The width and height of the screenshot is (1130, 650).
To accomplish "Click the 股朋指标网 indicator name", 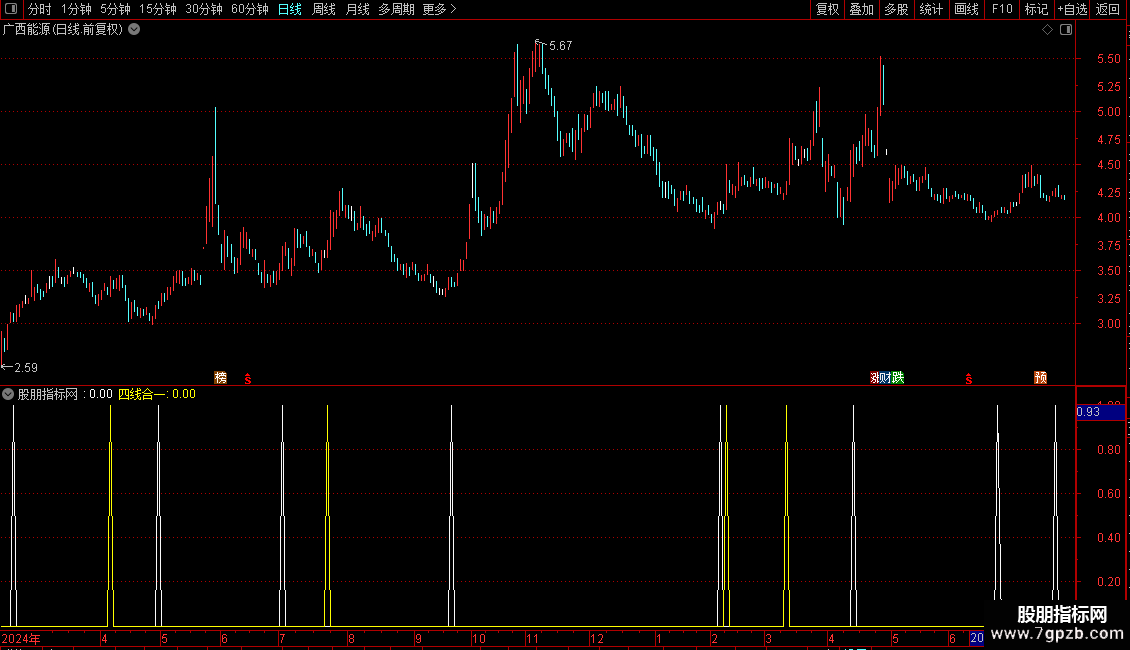I will pos(48,394).
